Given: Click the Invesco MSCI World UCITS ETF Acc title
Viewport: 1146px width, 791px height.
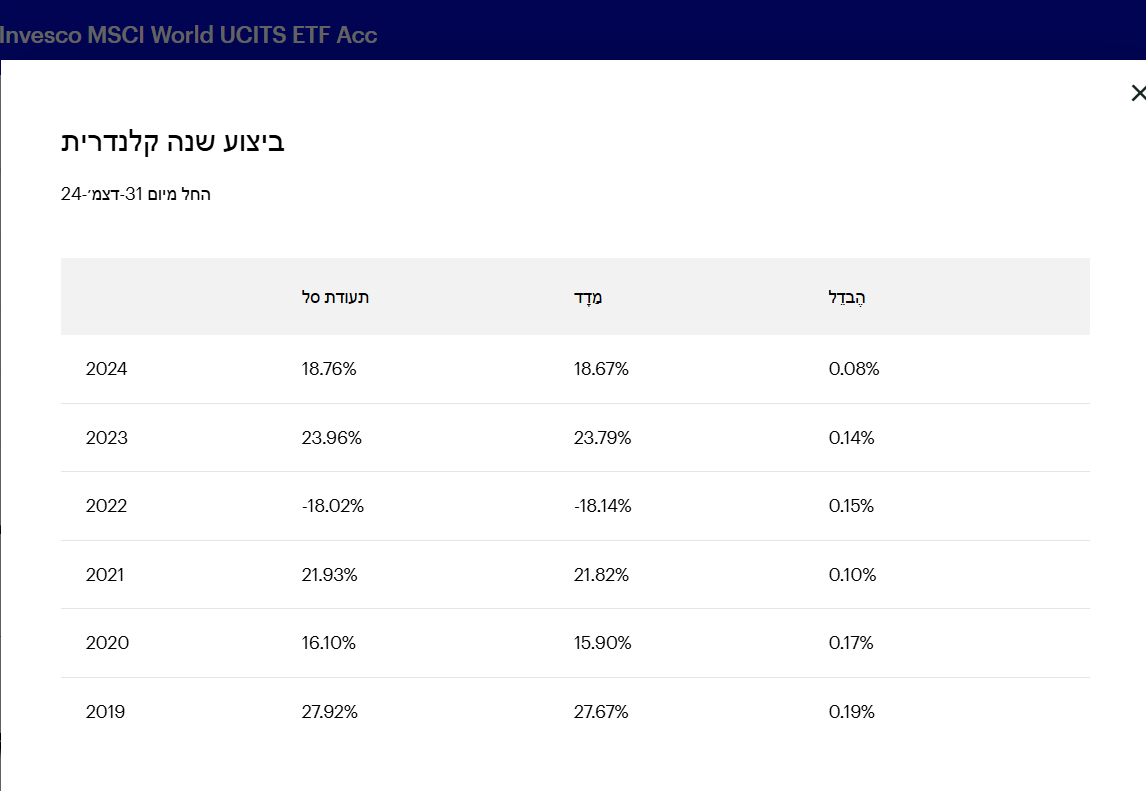Looking at the screenshot, I should point(189,35).
